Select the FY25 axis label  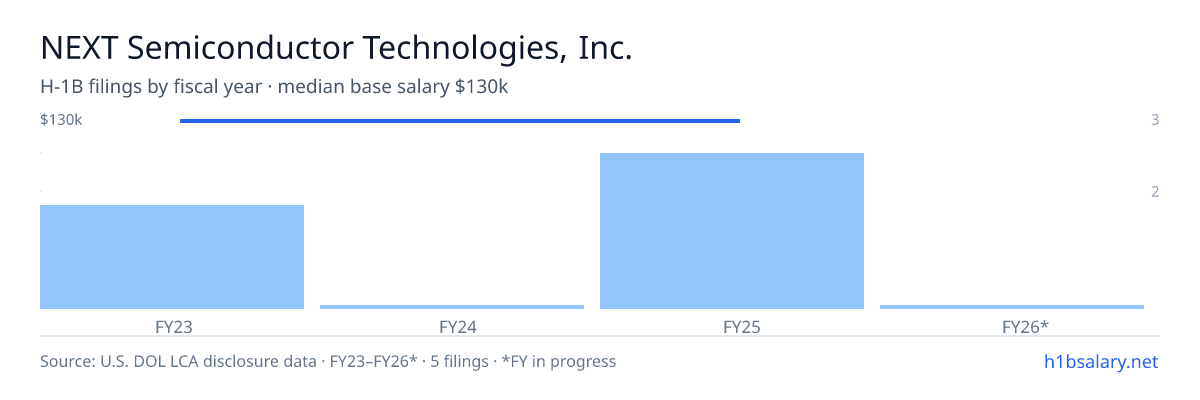(x=742, y=326)
